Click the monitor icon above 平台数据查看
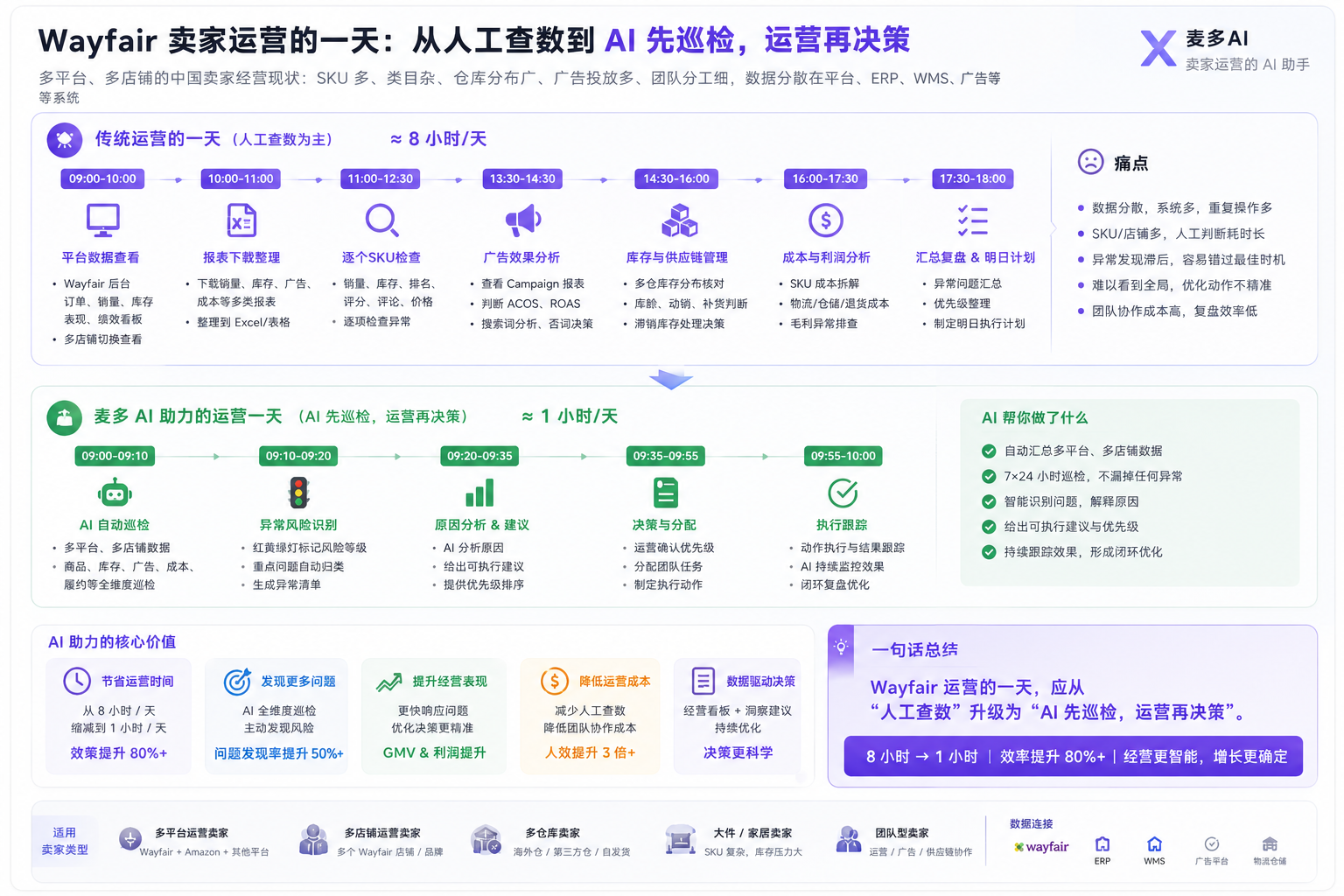 [102, 220]
